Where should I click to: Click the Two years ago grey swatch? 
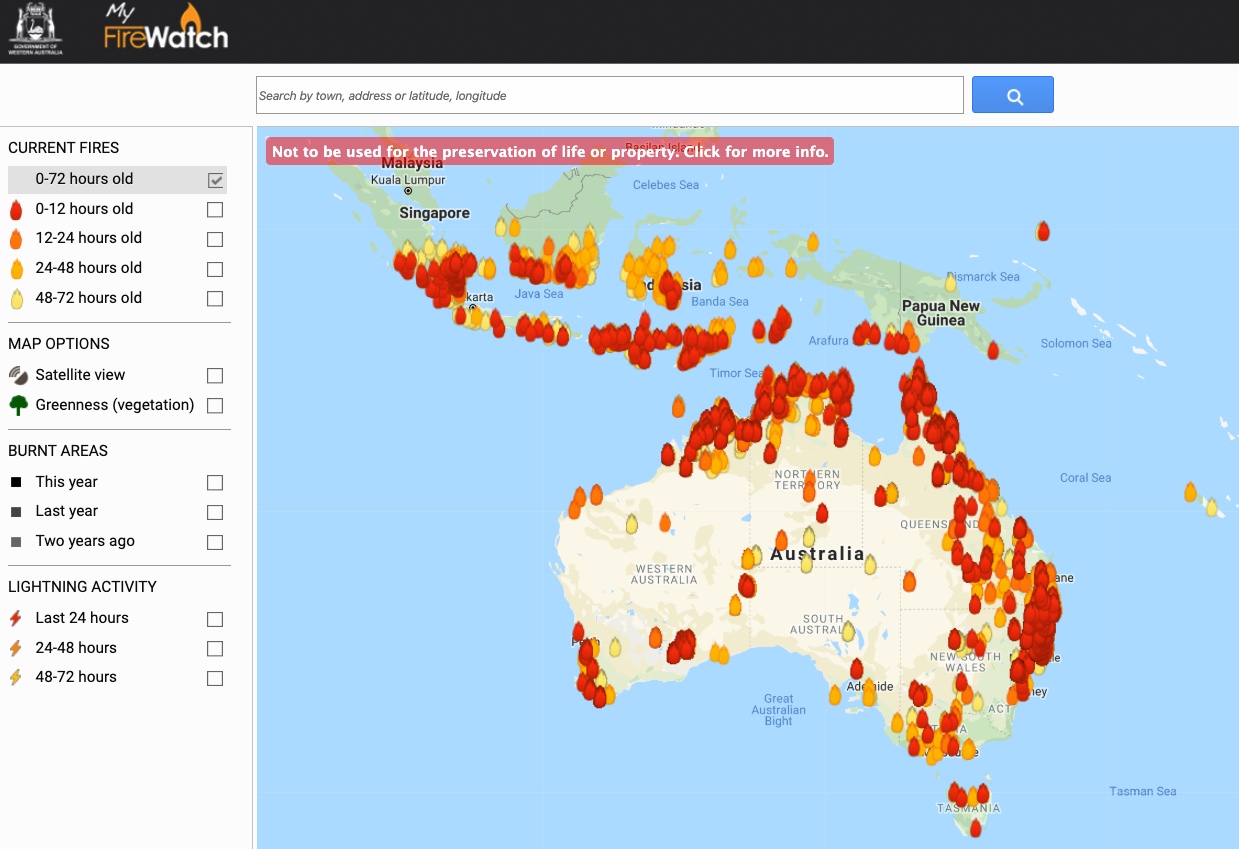click(16, 542)
